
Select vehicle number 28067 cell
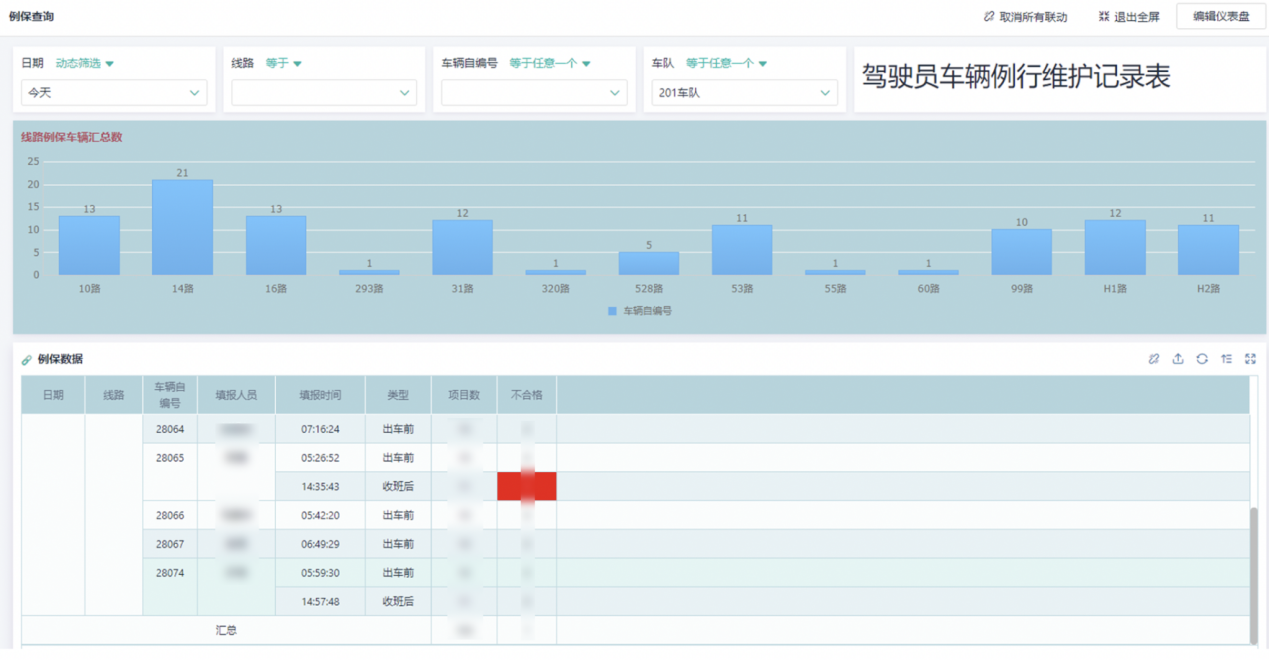click(x=170, y=544)
